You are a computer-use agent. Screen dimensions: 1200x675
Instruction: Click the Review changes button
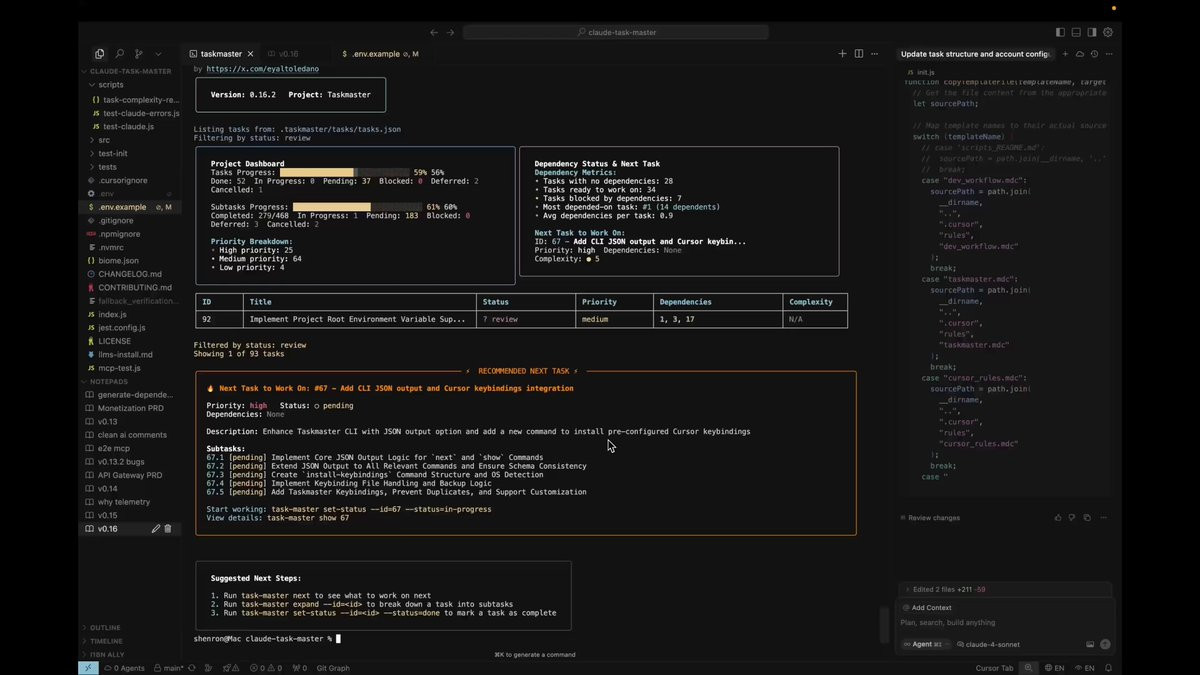(931, 518)
